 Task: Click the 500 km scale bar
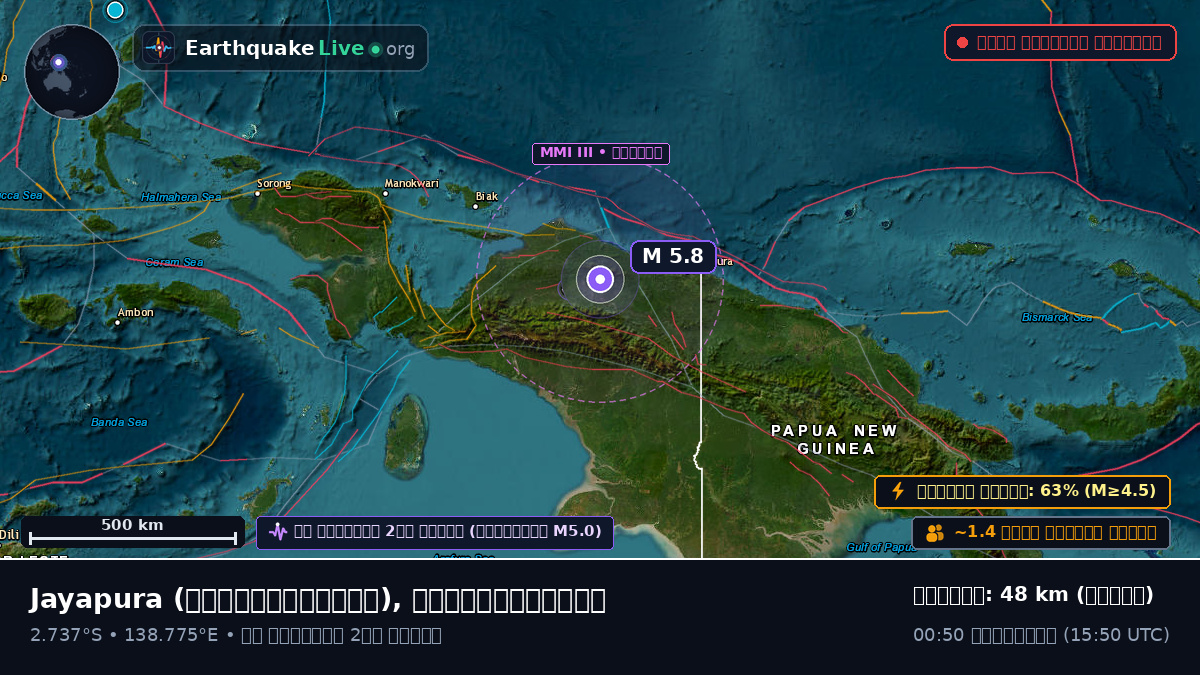click(x=132, y=532)
